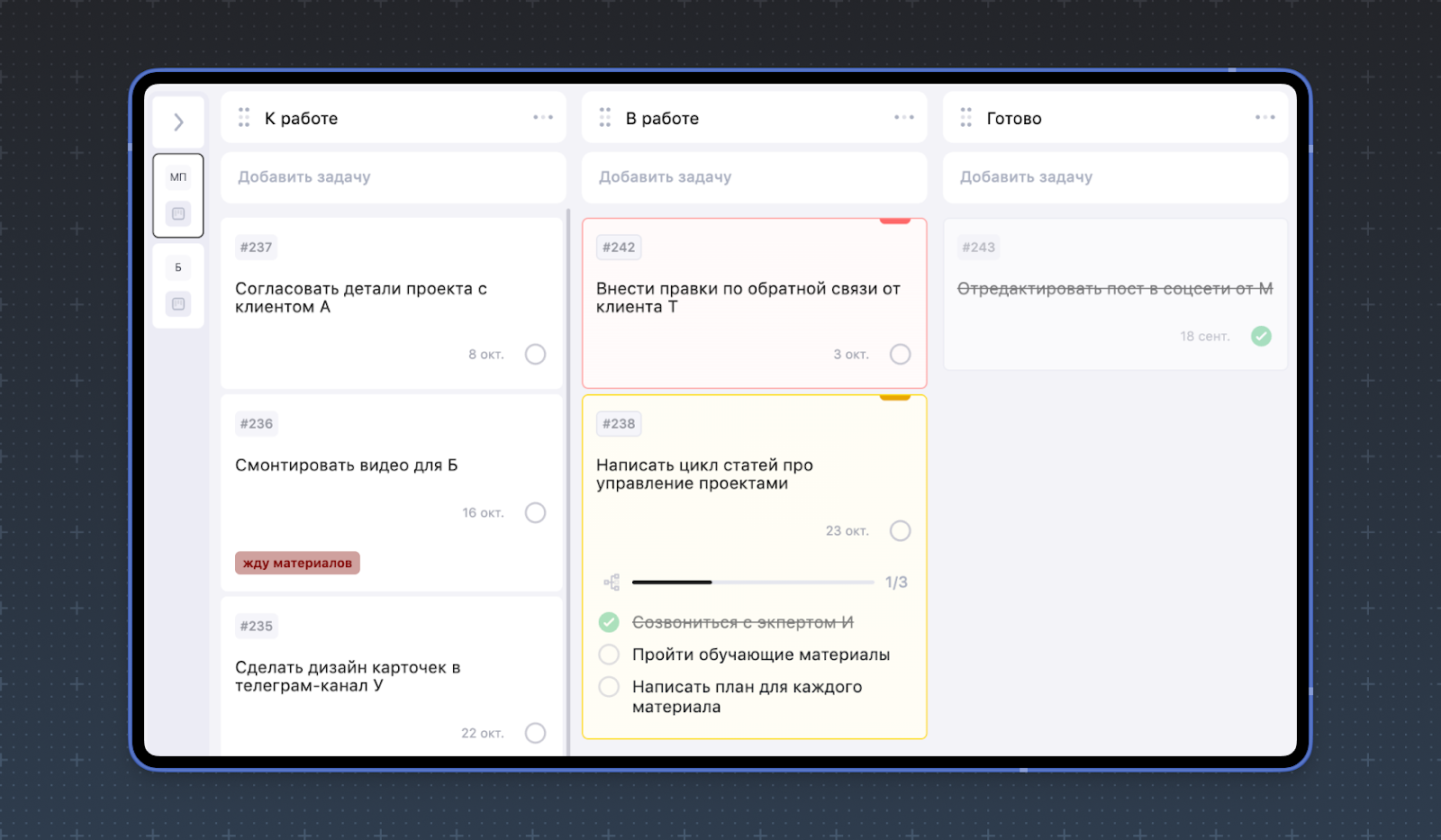
Task: Click the #242 task ID badge
Action: [619, 248]
